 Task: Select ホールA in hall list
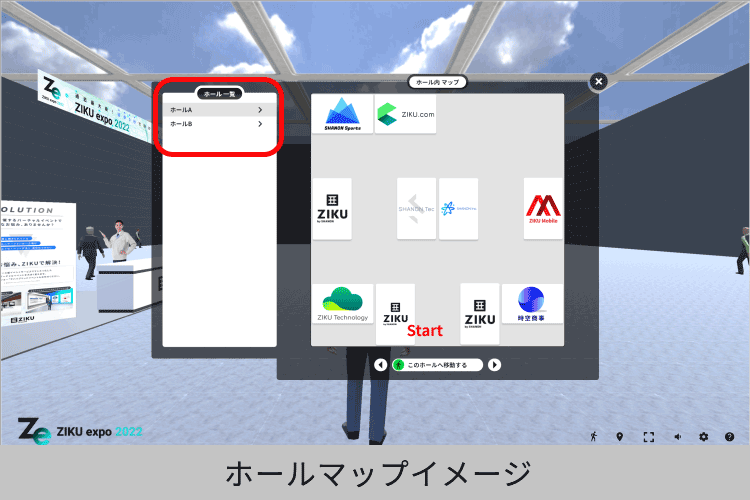[219, 110]
